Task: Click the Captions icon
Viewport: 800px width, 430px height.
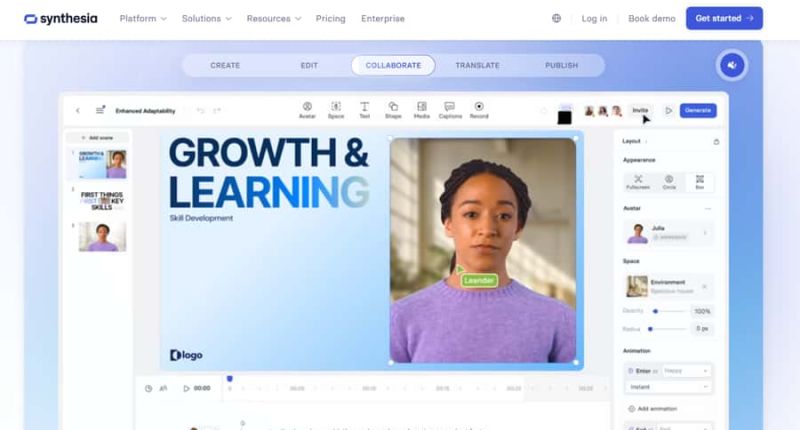Action: (x=450, y=109)
